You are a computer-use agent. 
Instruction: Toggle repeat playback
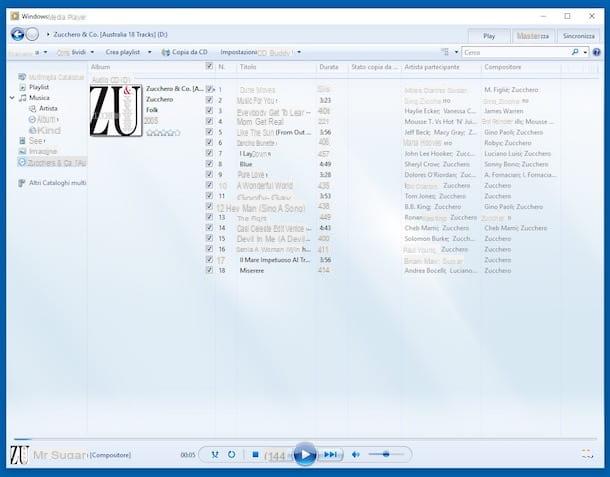(231, 454)
